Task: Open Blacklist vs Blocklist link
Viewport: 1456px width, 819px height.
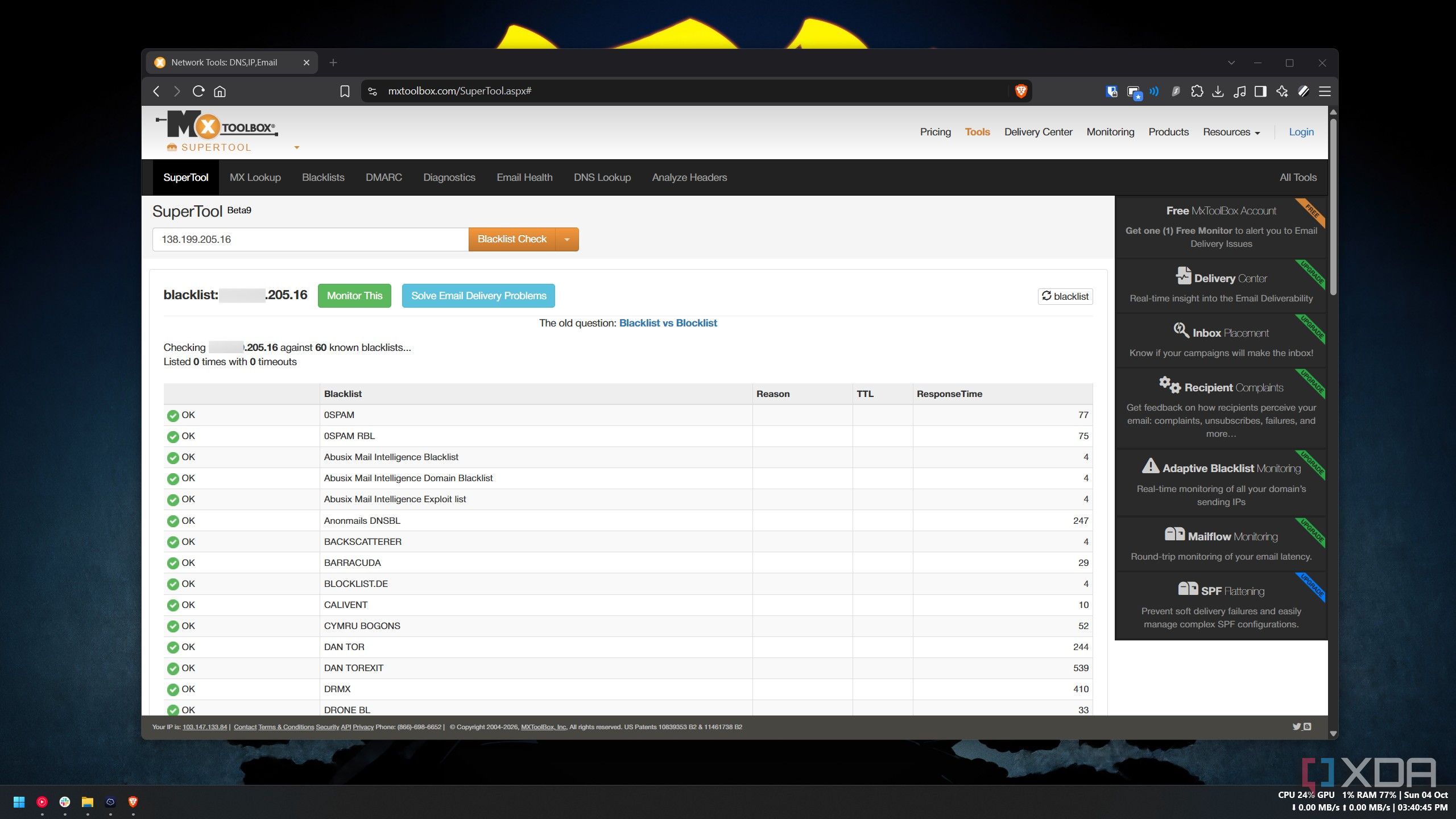Action: 668,323
